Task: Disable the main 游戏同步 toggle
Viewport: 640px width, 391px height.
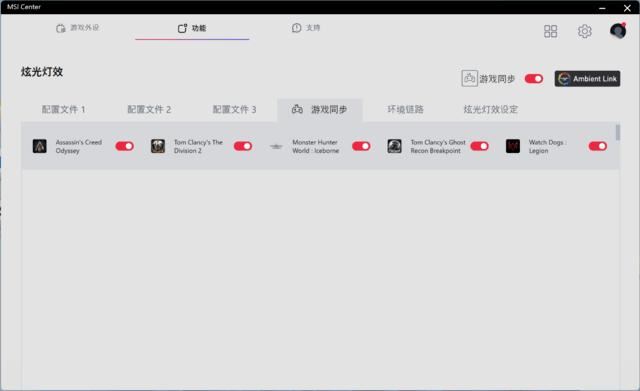Action: click(x=533, y=79)
